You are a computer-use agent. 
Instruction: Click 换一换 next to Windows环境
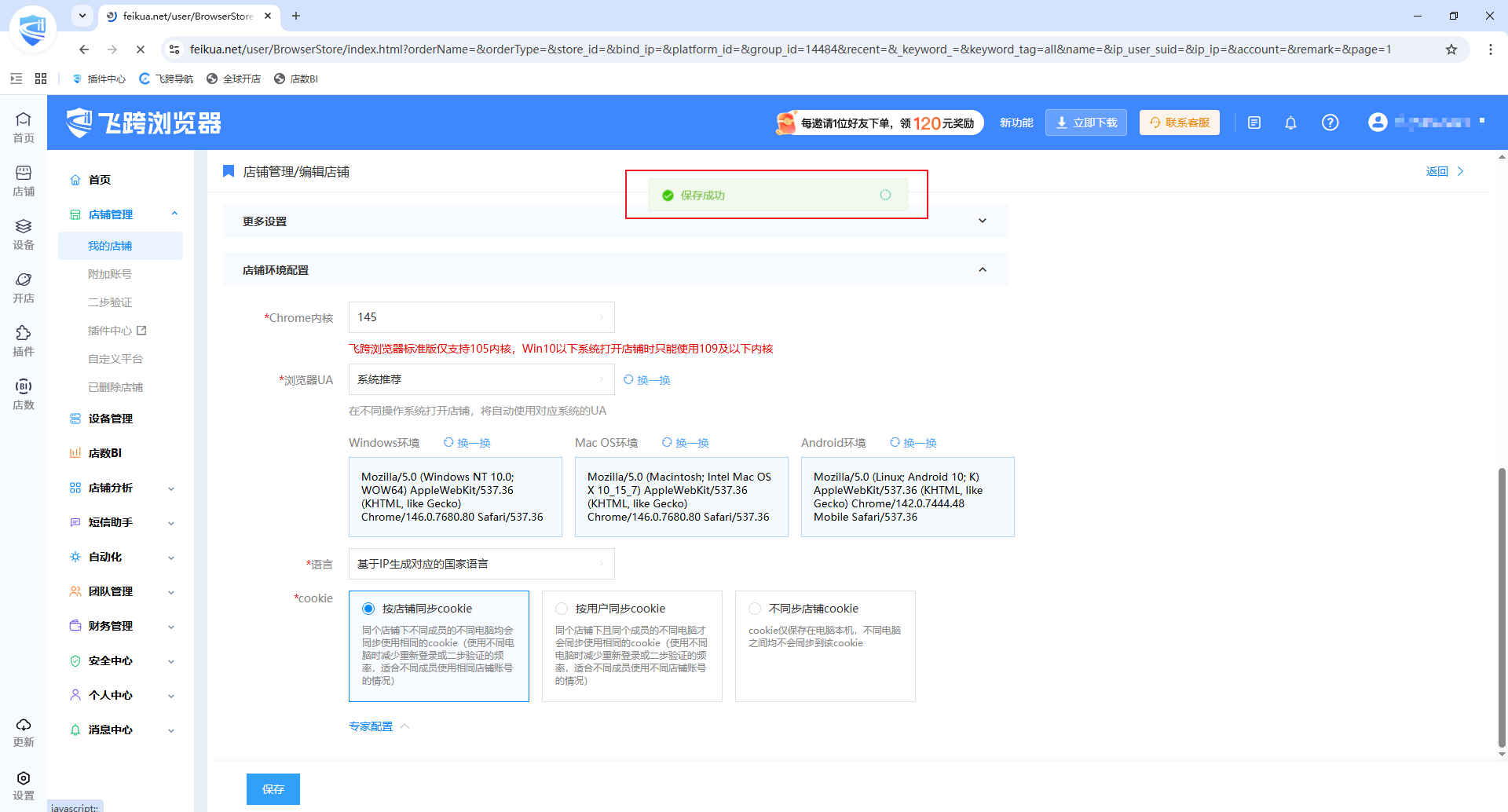click(x=467, y=443)
